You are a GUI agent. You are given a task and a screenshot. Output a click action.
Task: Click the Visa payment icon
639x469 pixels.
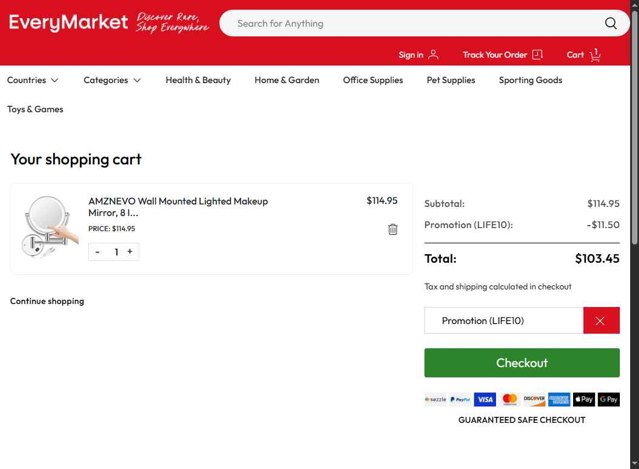coord(485,399)
